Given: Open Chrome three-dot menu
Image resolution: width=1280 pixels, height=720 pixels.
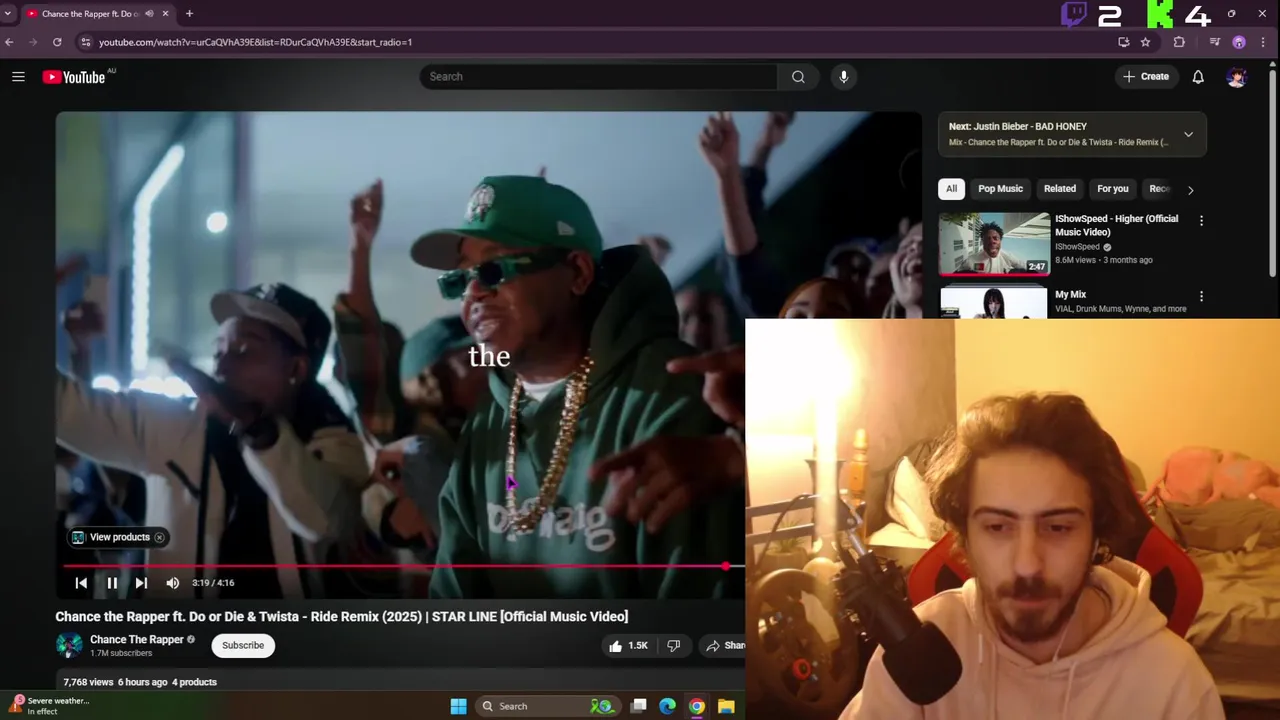Looking at the screenshot, I should click(1265, 42).
